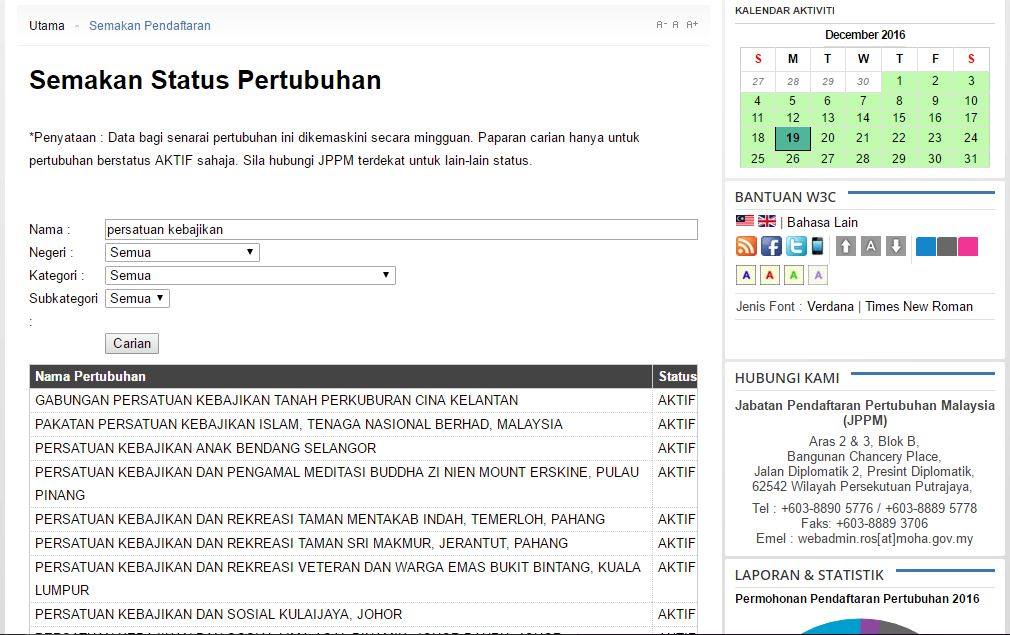This screenshot has width=1010, height=635.
Task: Switch language with the UK flag icon
Action: [x=767, y=221]
